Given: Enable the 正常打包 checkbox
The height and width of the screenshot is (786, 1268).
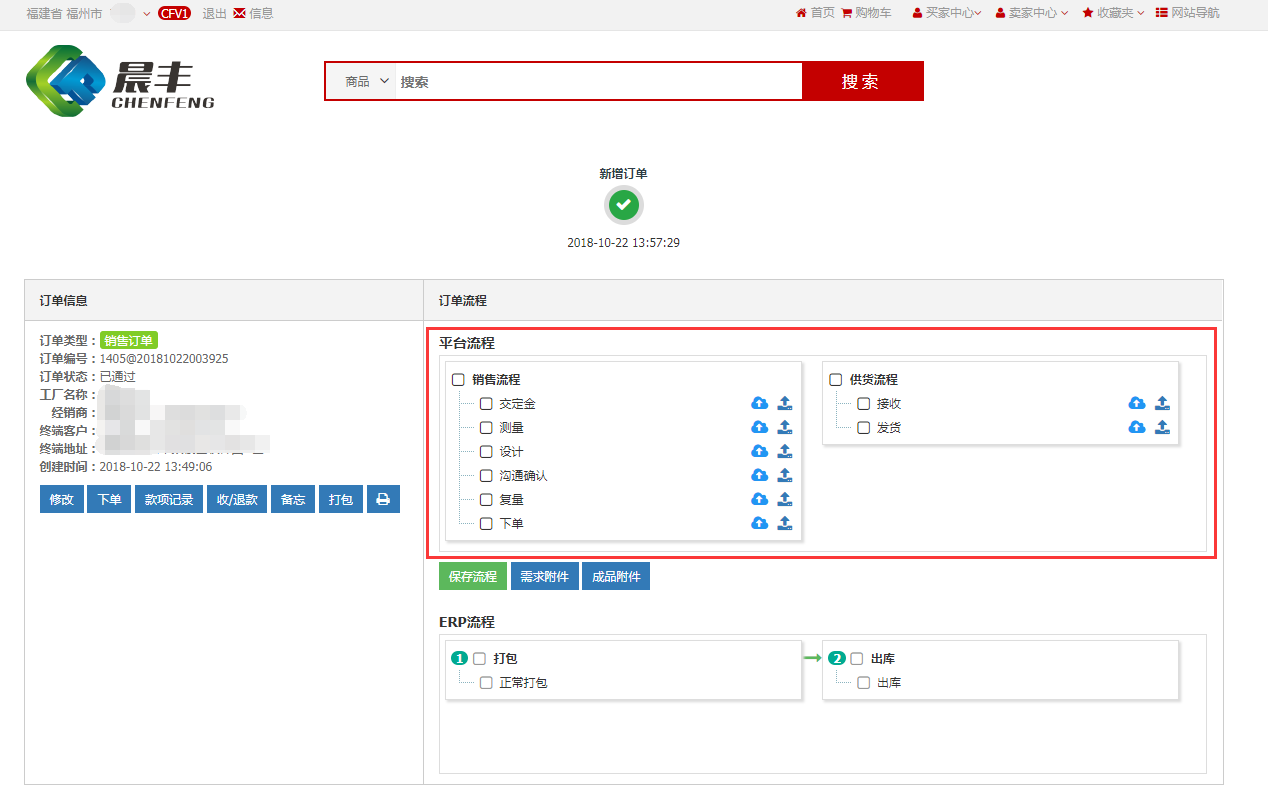Looking at the screenshot, I should pos(486,683).
